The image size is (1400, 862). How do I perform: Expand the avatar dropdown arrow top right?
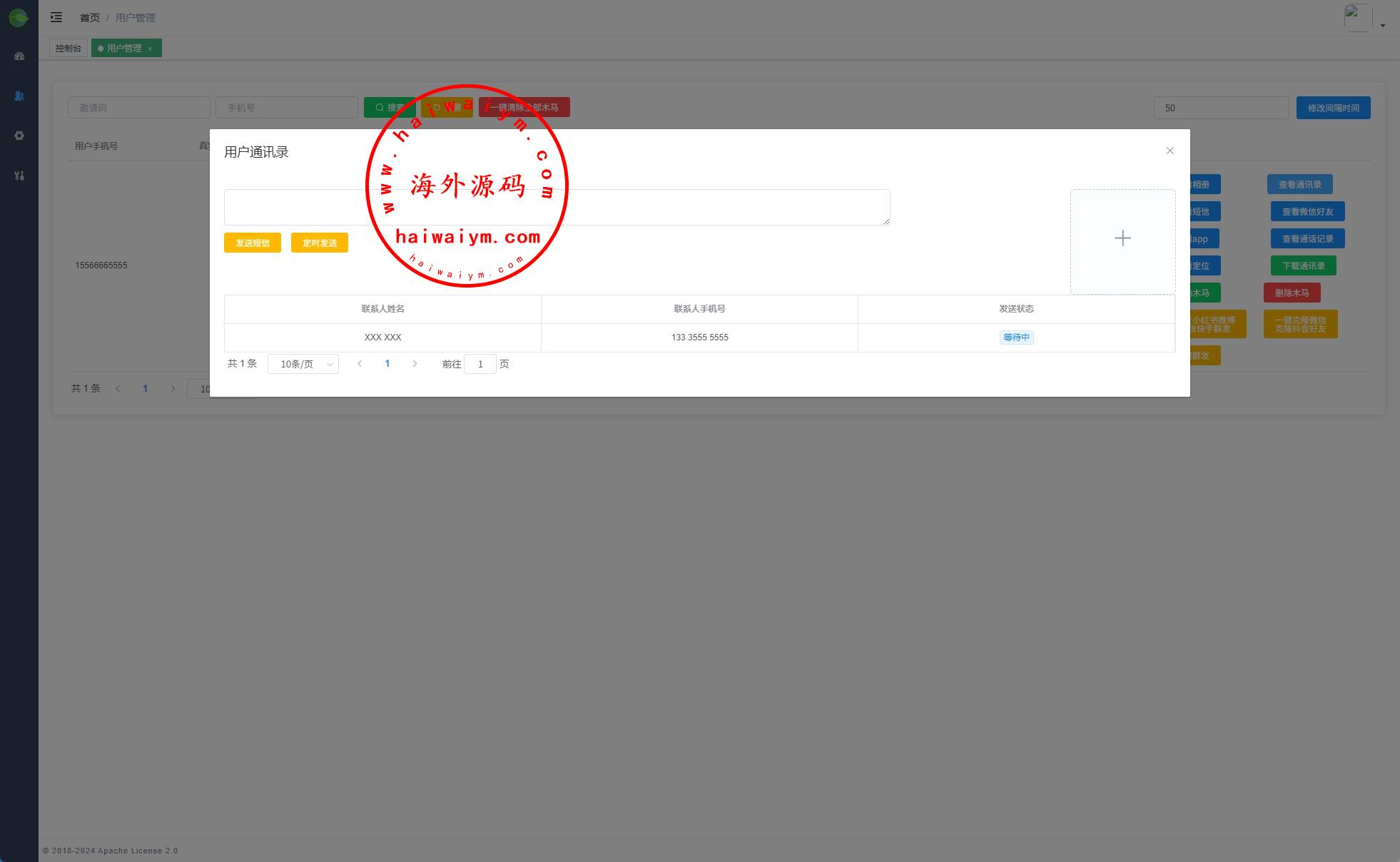[1382, 26]
